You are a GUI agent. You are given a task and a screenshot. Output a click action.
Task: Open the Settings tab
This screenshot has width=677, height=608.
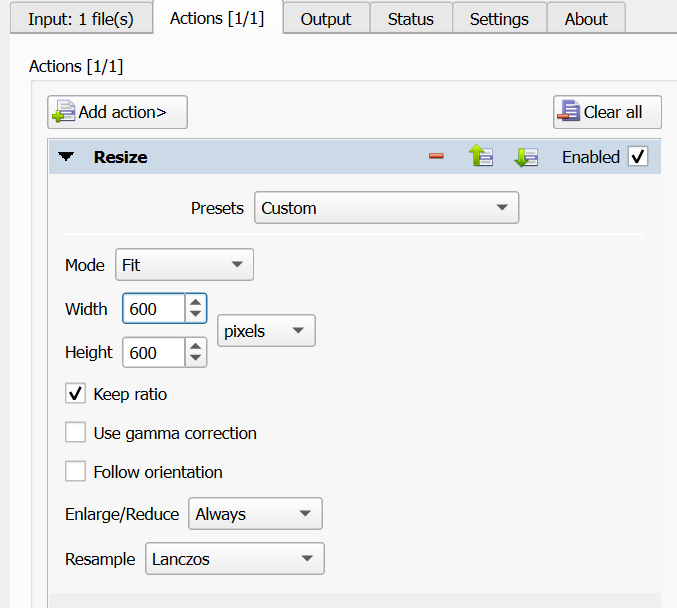click(499, 19)
